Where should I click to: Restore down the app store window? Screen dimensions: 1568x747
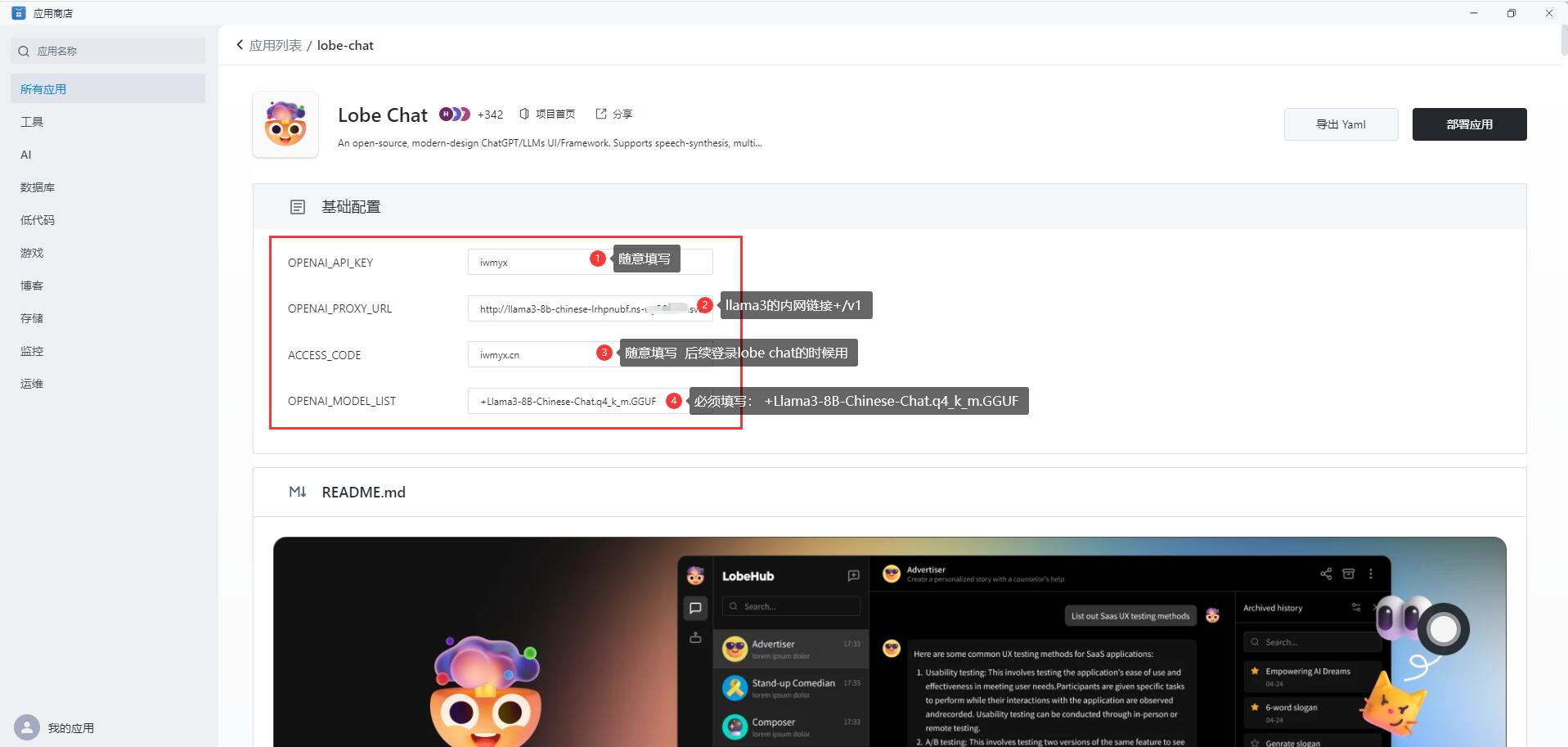point(1512,13)
